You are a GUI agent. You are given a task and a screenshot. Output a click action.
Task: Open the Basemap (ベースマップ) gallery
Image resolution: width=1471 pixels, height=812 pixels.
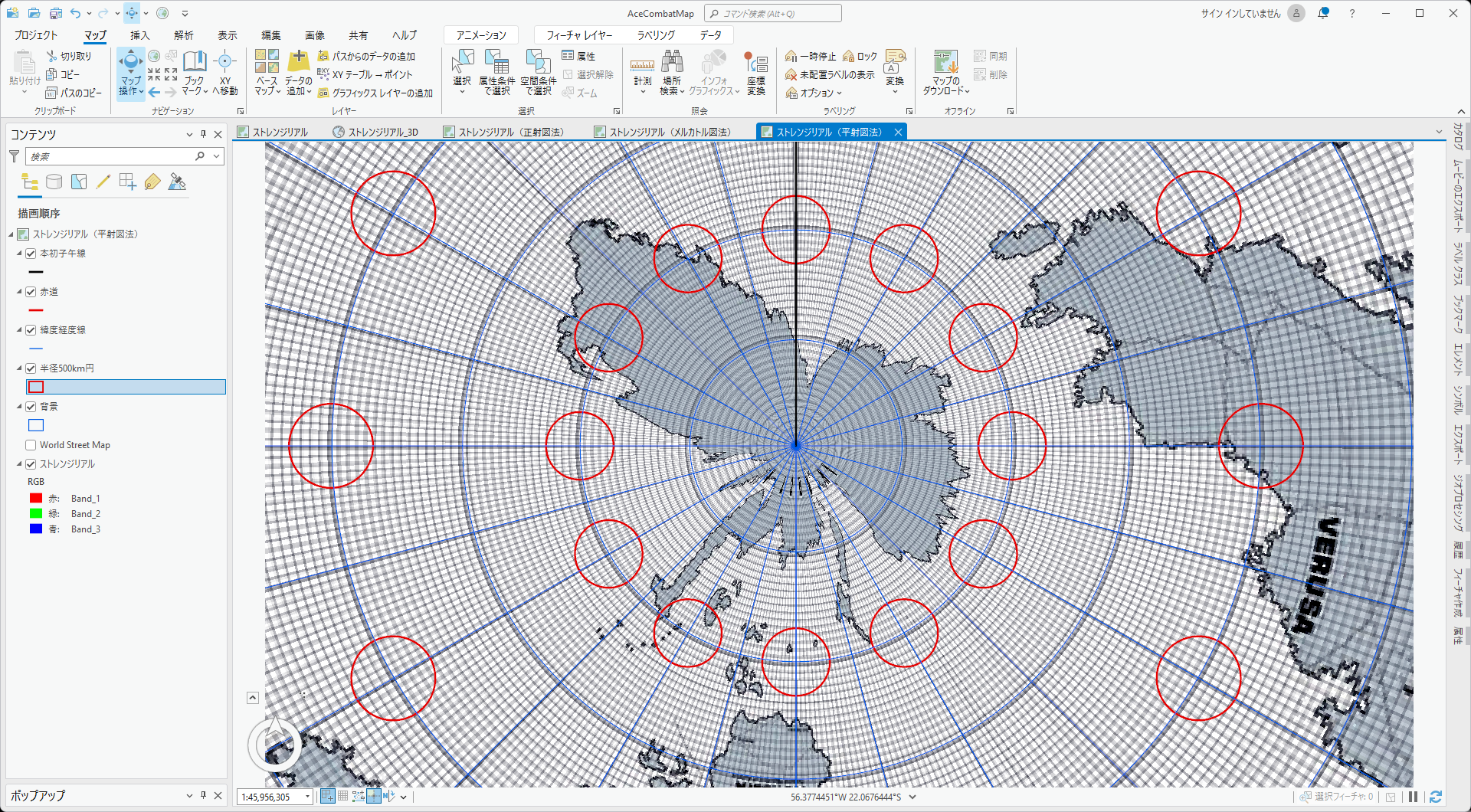(267, 73)
